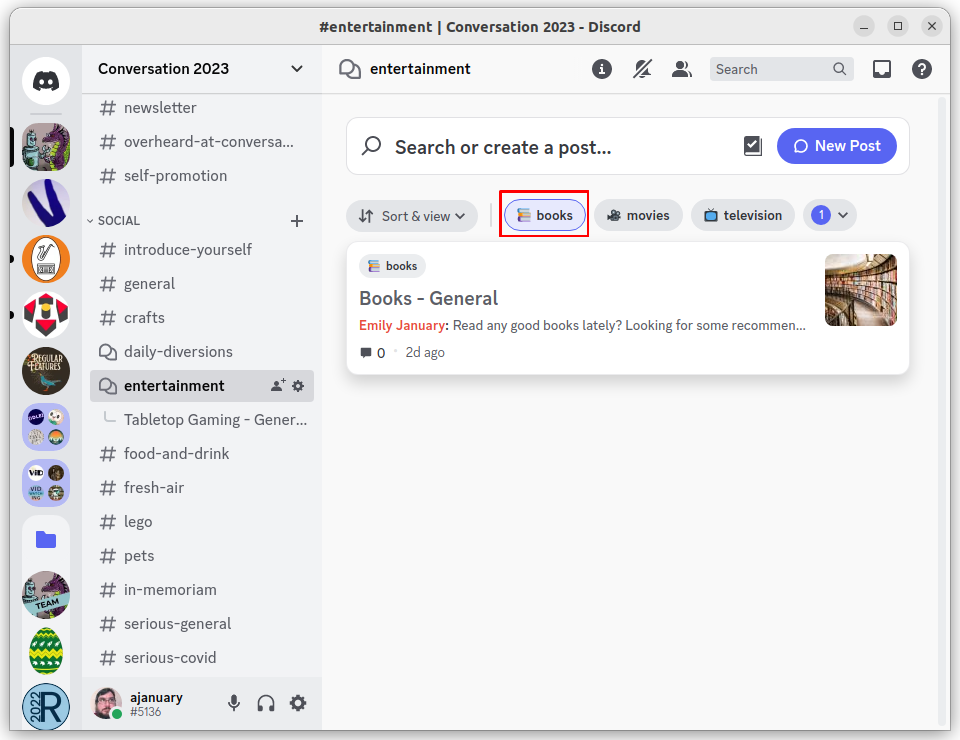Open food-and-drink channel
The height and width of the screenshot is (740, 960).
coord(202,454)
